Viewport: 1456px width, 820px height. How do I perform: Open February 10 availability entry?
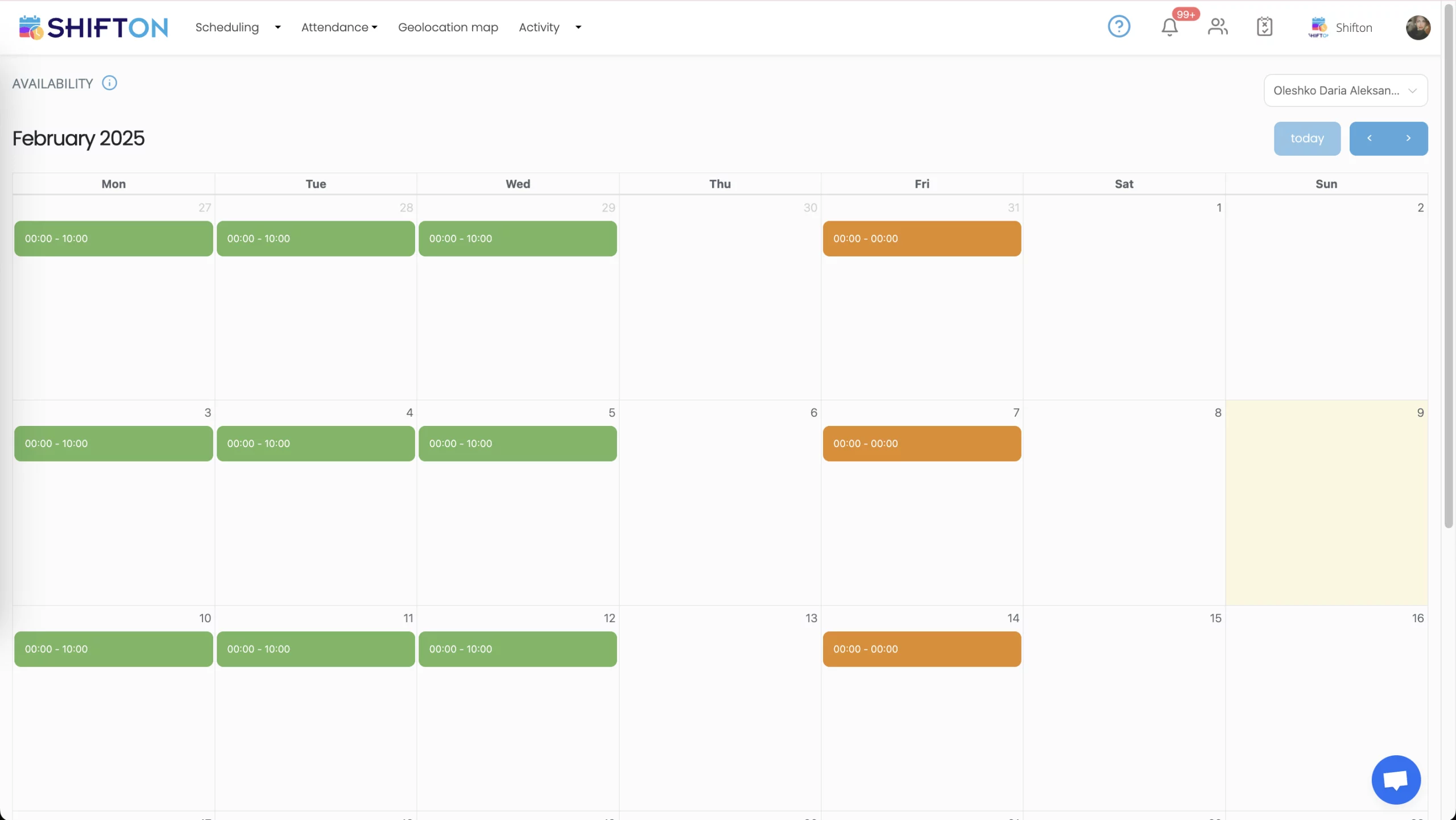pos(114,649)
